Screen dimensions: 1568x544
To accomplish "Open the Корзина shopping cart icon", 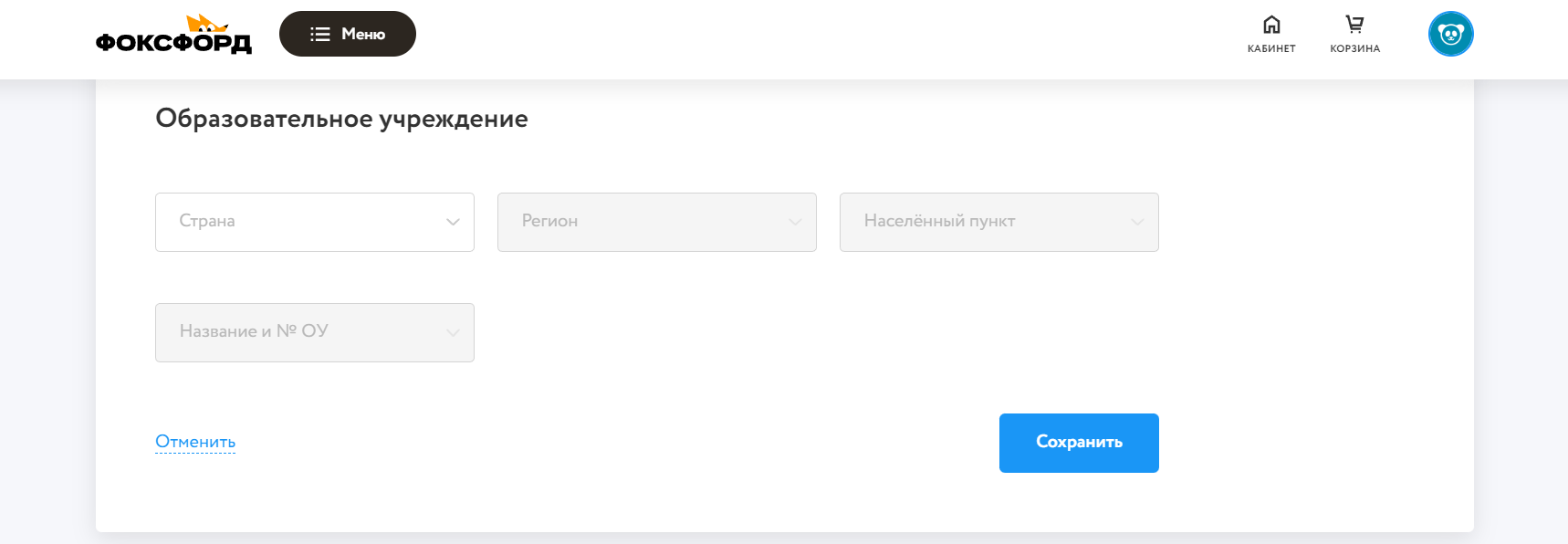I will [1354, 25].
